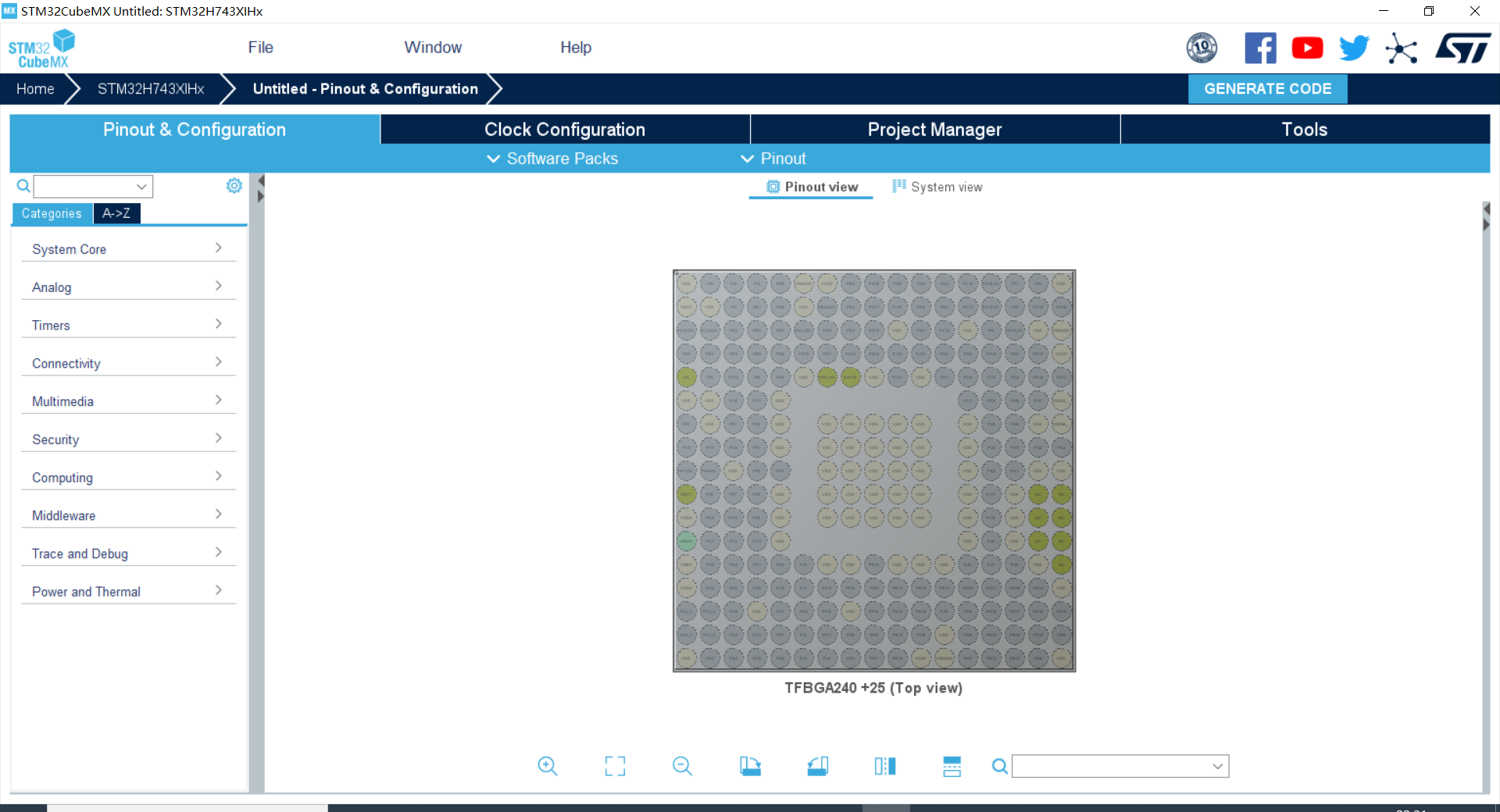Expand the Multimedia category
The image size is (1500, 812).
pyautogui.click(x=129, y=401)
